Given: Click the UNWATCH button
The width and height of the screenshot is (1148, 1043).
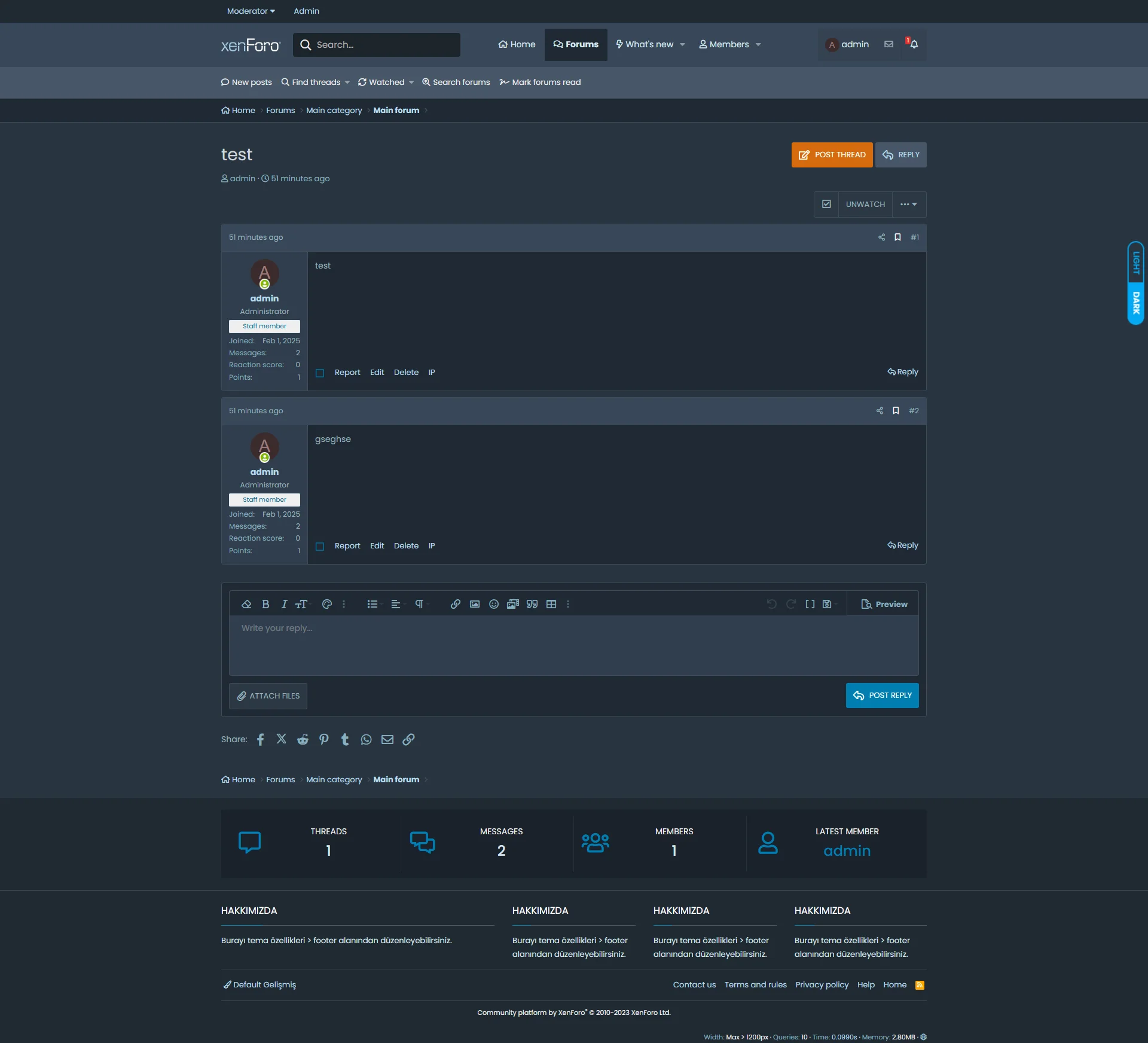Looking at the screenshot, I should [x=865, y=205].
